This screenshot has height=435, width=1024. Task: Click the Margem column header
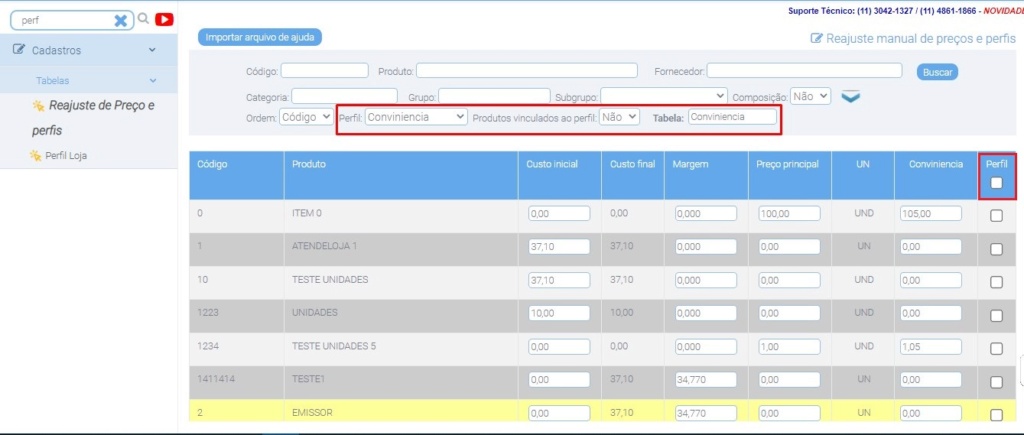690,165
